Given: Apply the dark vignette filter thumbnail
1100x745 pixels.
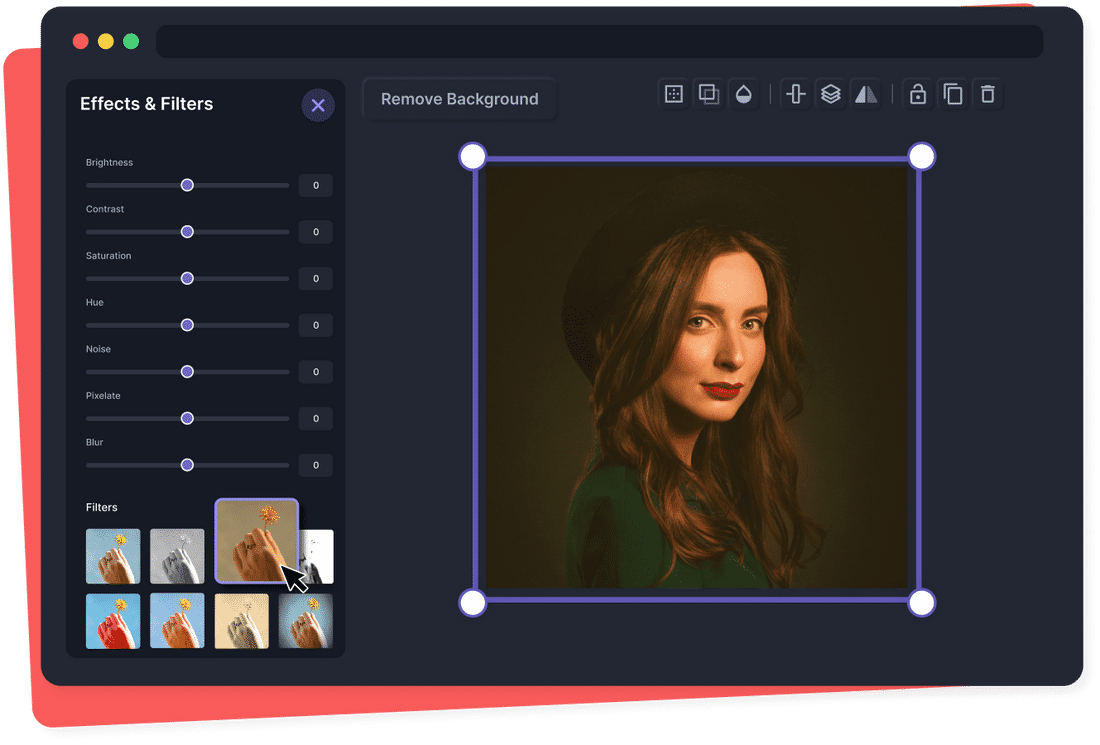Looking at the screenshot, I should pos(306,621).
